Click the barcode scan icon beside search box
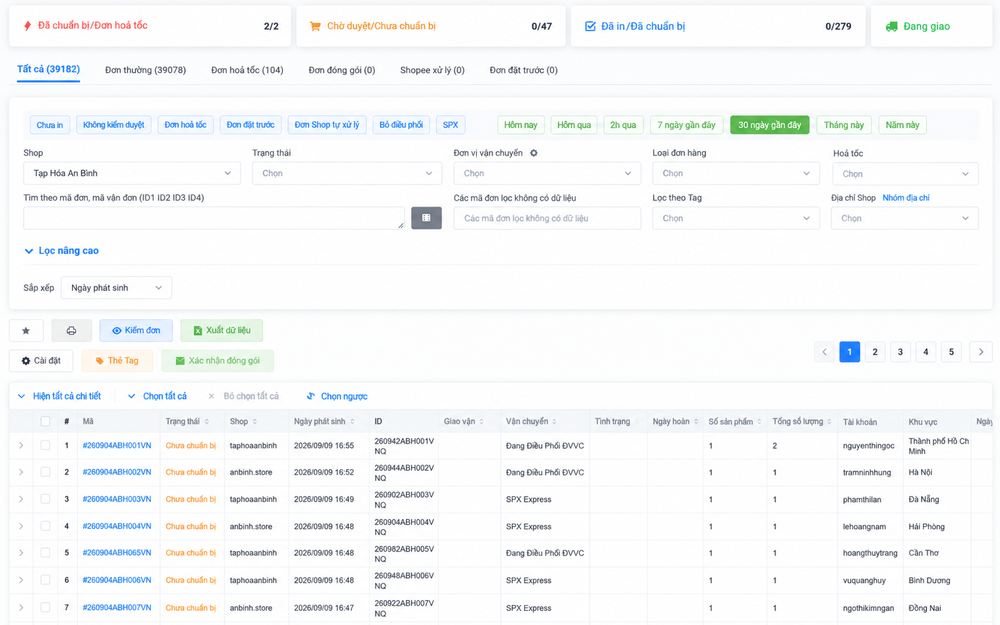 click(x=427, y=218)
